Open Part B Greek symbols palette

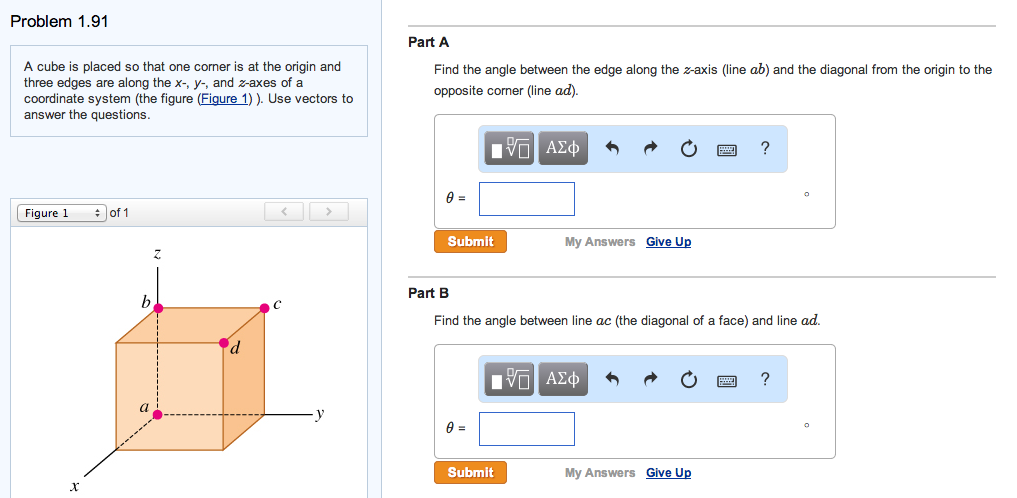click(562, 379)
